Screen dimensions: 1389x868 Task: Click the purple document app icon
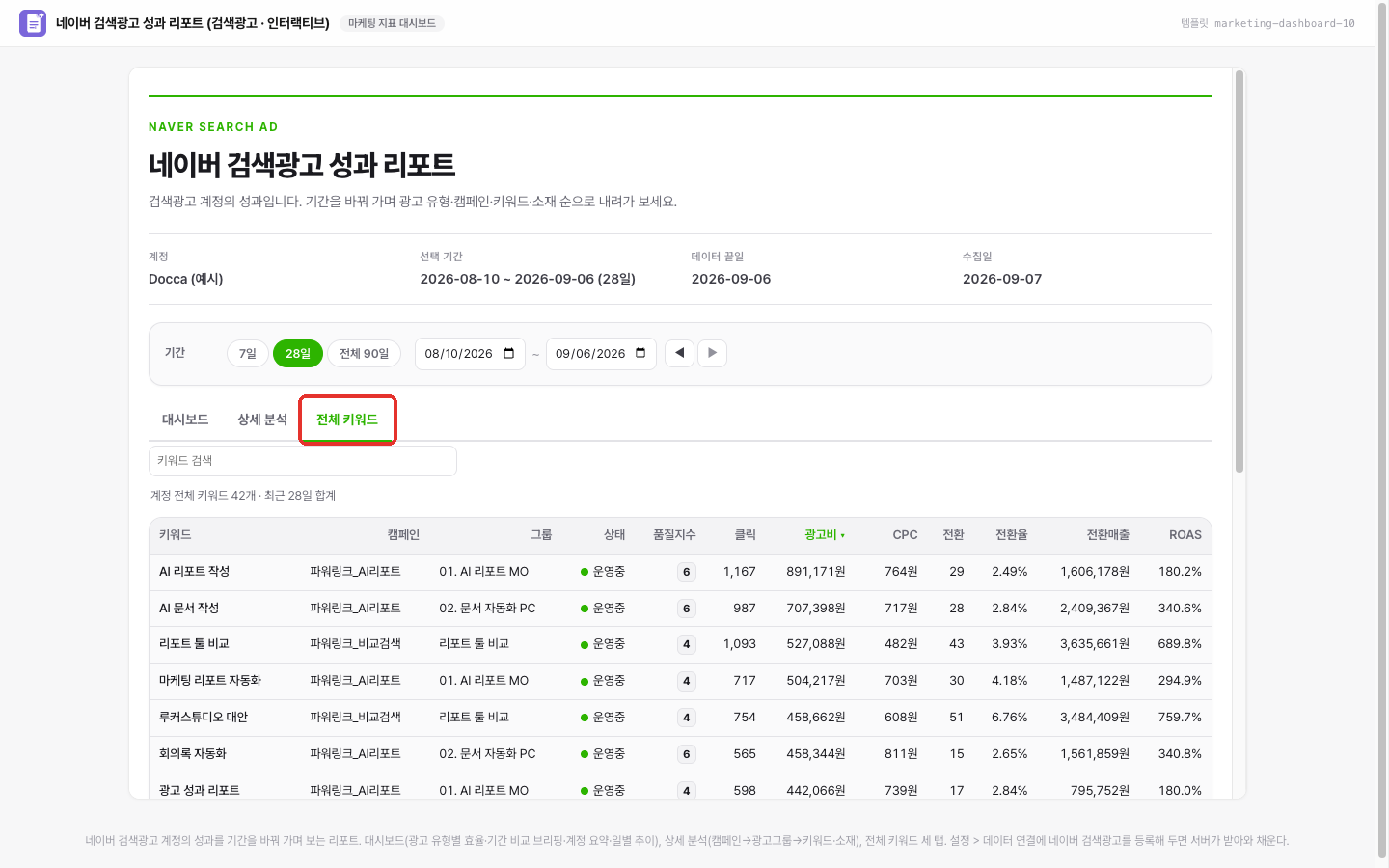pyautogui.click(x=33, y=23)
